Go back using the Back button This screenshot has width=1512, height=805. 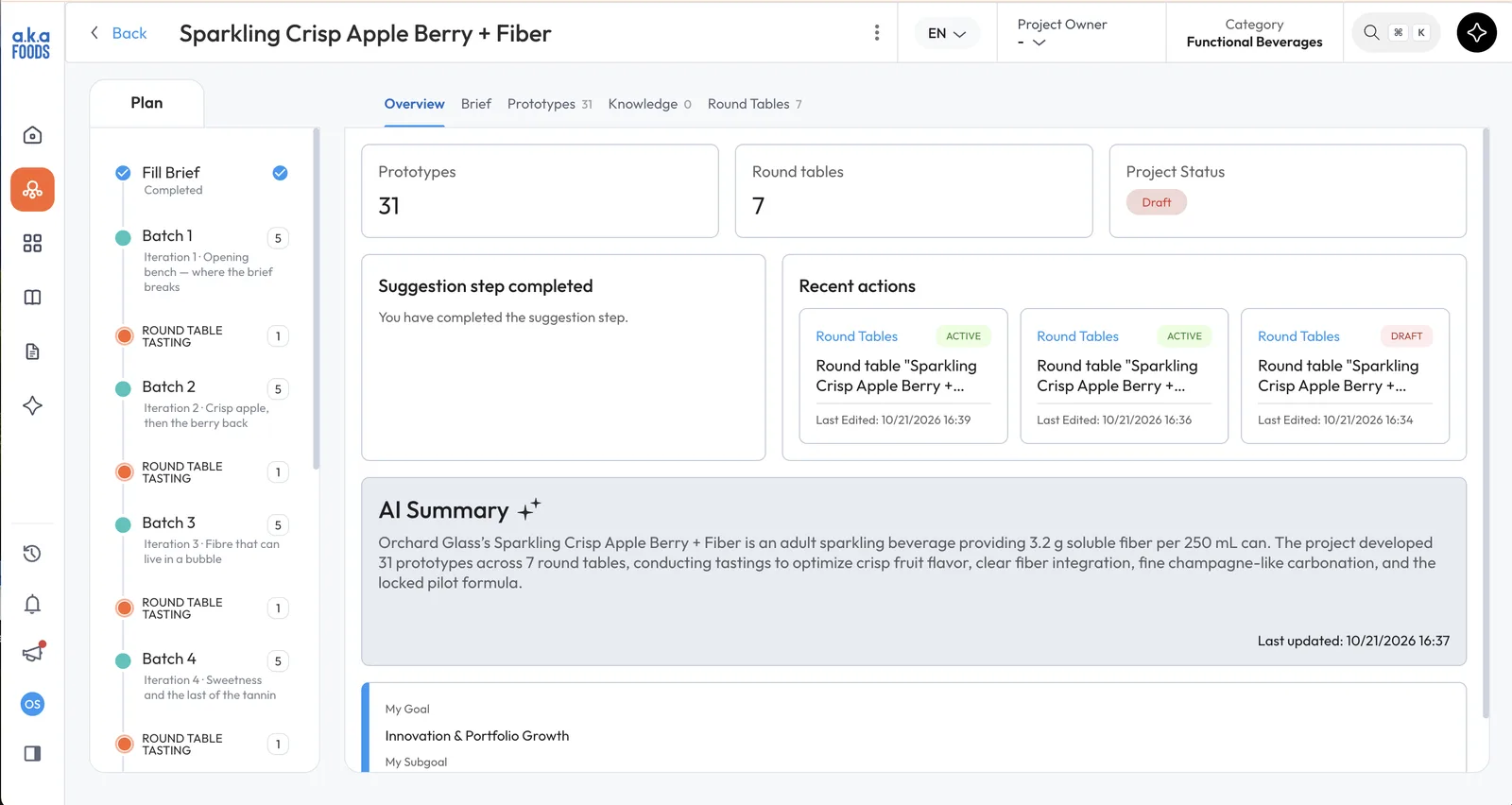(x=118, y=33)
